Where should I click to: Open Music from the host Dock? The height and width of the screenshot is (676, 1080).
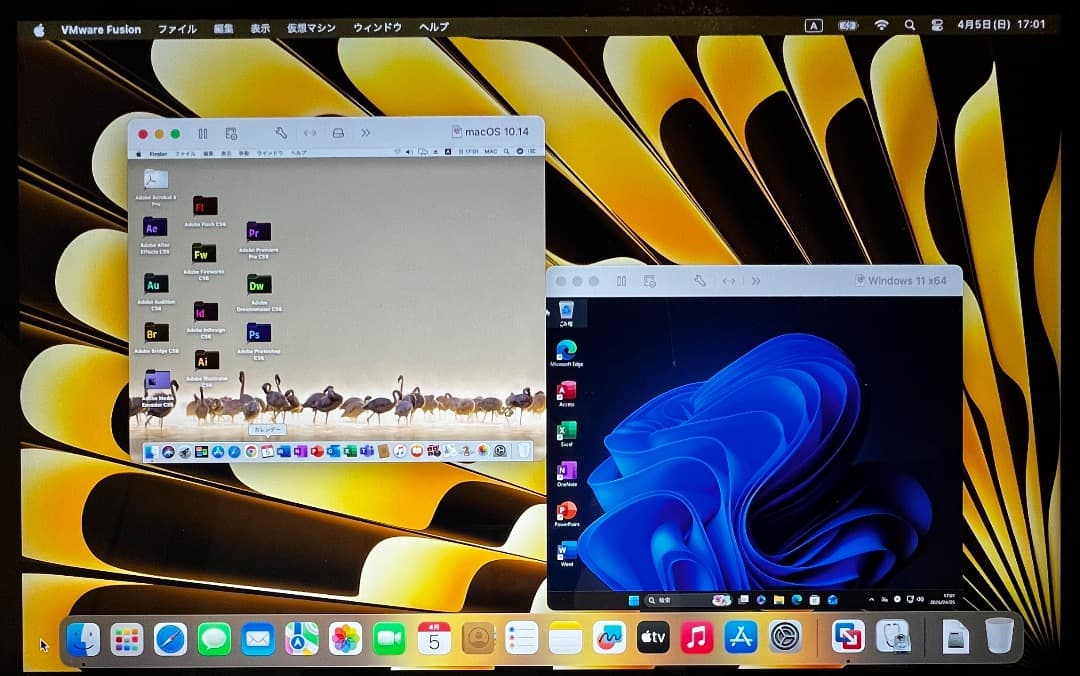tap(696, 638)
